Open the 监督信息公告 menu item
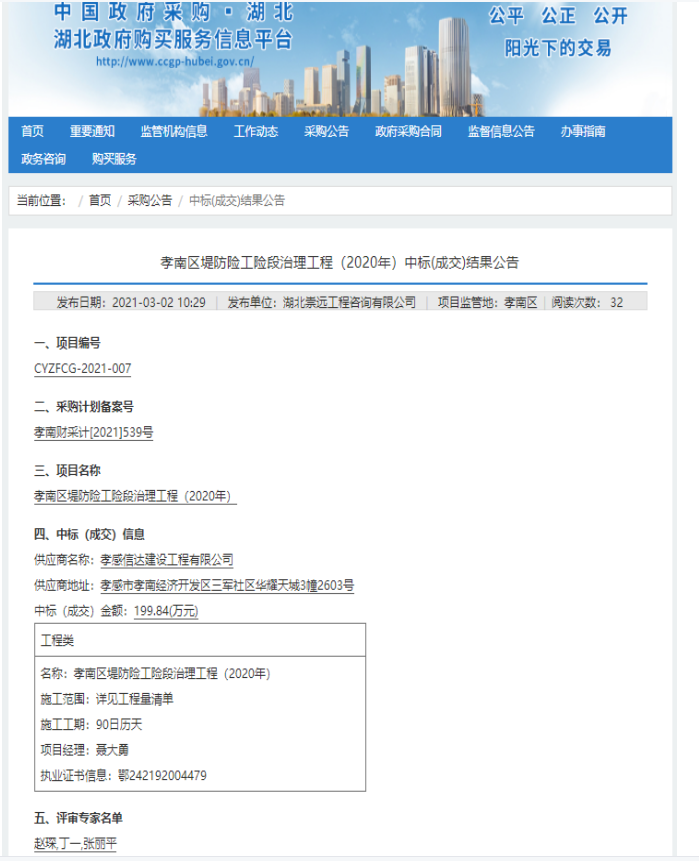 pos(501,131)
